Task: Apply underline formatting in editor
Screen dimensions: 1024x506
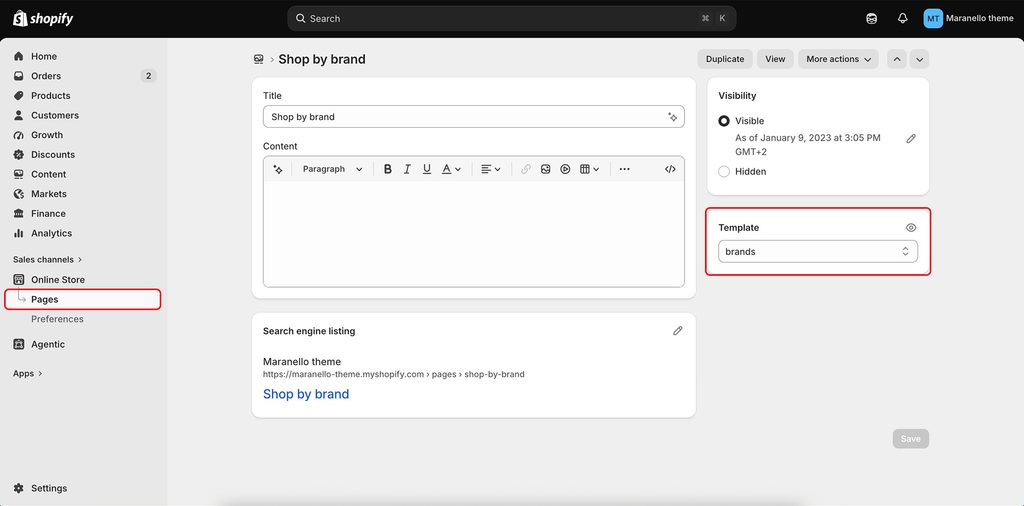Action: (x=426, y=169)
